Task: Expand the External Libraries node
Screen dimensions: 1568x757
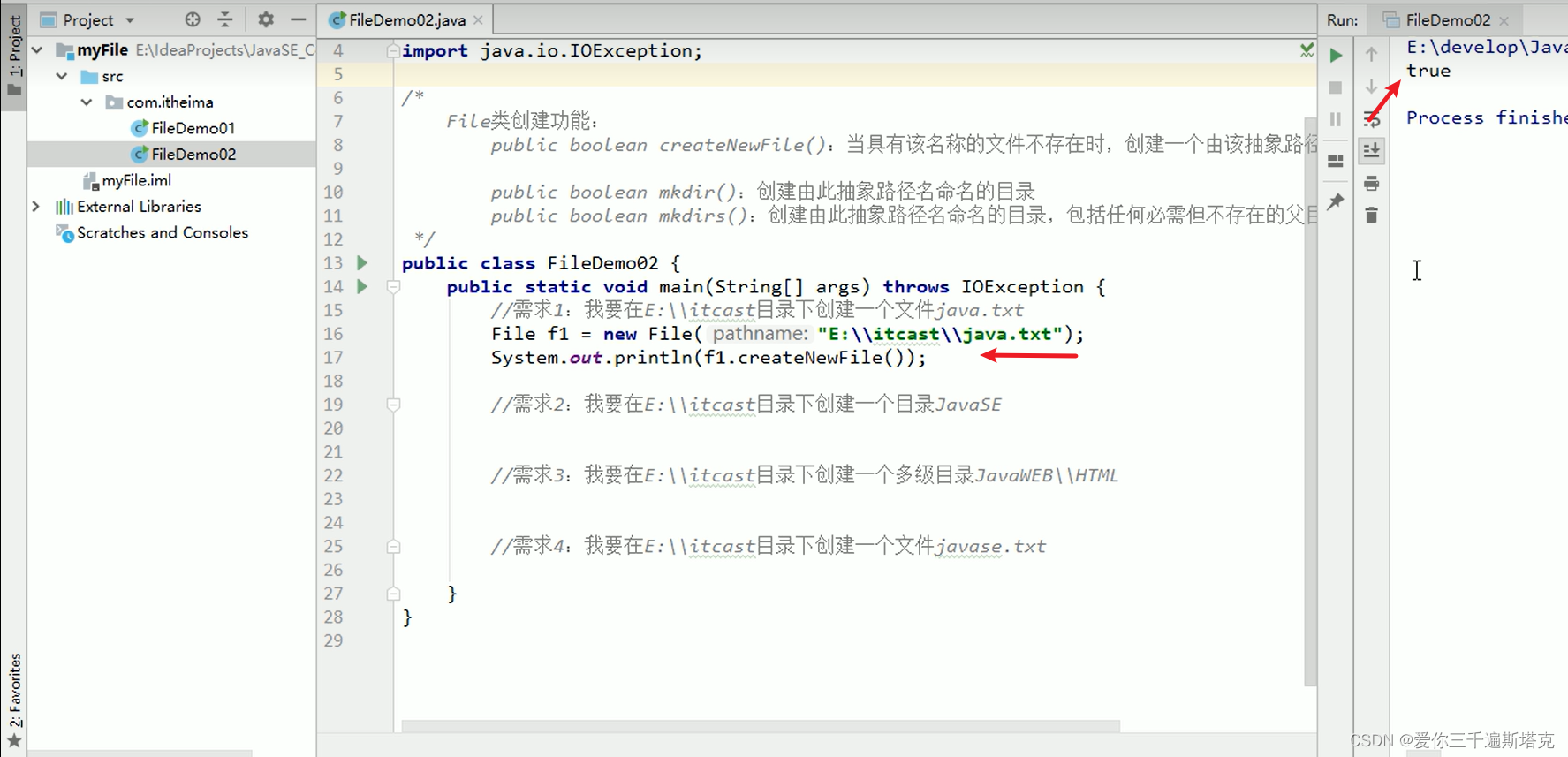Action: click(x=36, y=207)
